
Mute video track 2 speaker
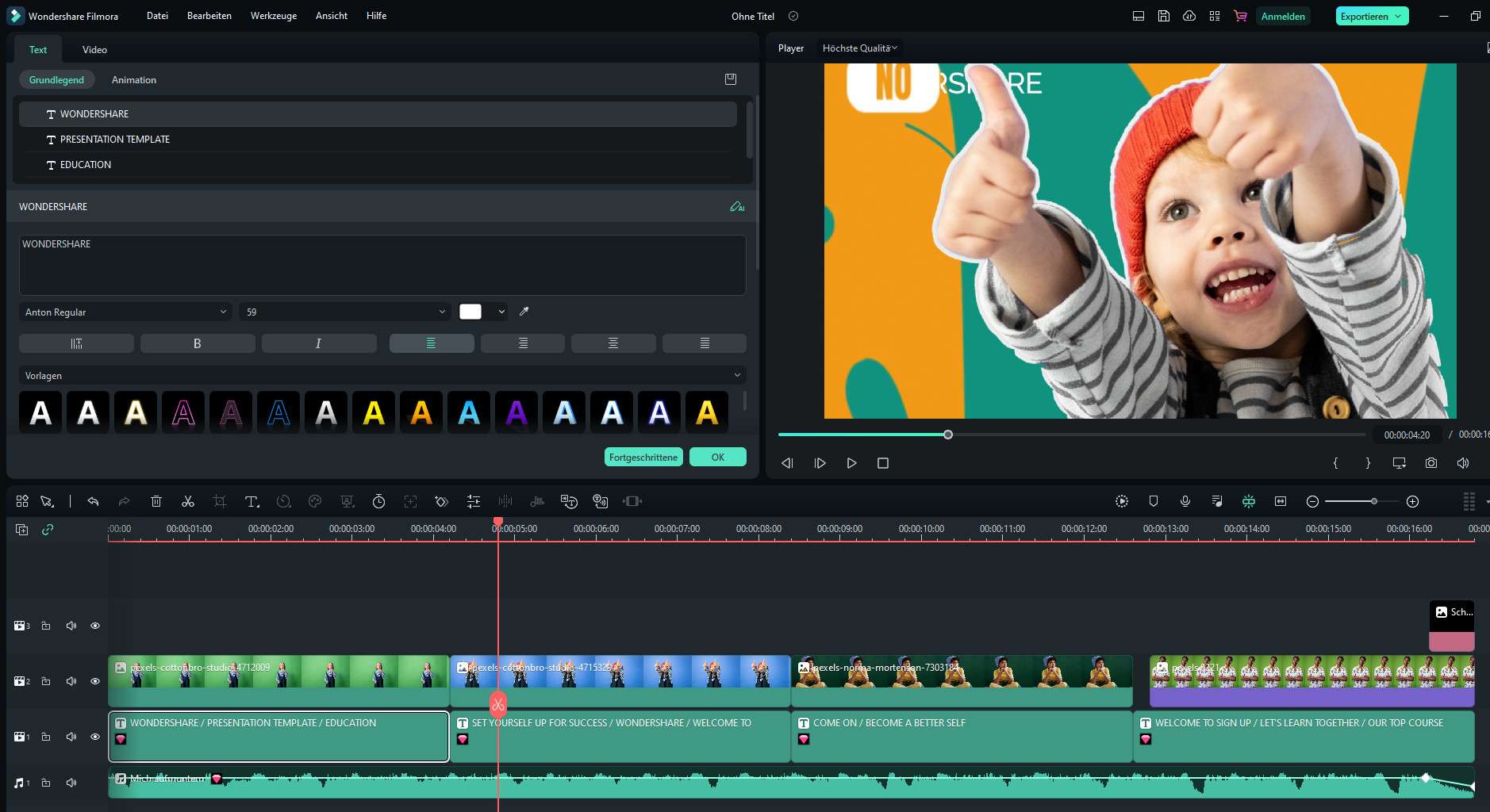[x=71, y=681]
